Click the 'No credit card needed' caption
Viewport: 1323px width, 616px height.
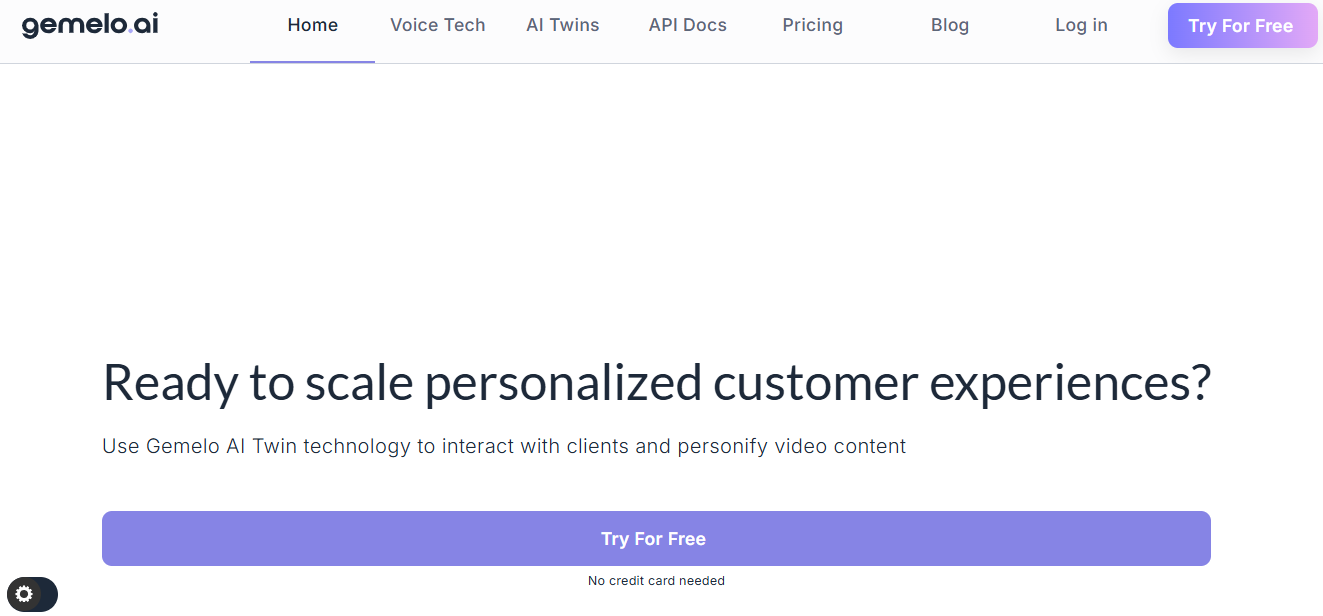[656, 581]
